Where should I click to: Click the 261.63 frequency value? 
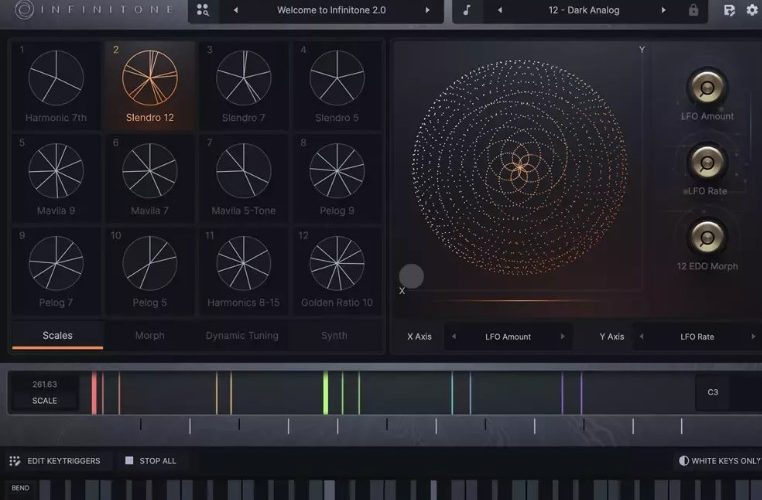[x=45, y=384]
